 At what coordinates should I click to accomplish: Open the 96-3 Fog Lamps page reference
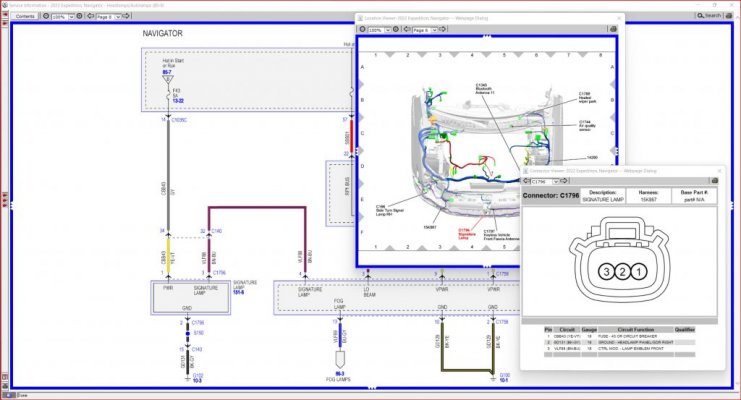340,374
